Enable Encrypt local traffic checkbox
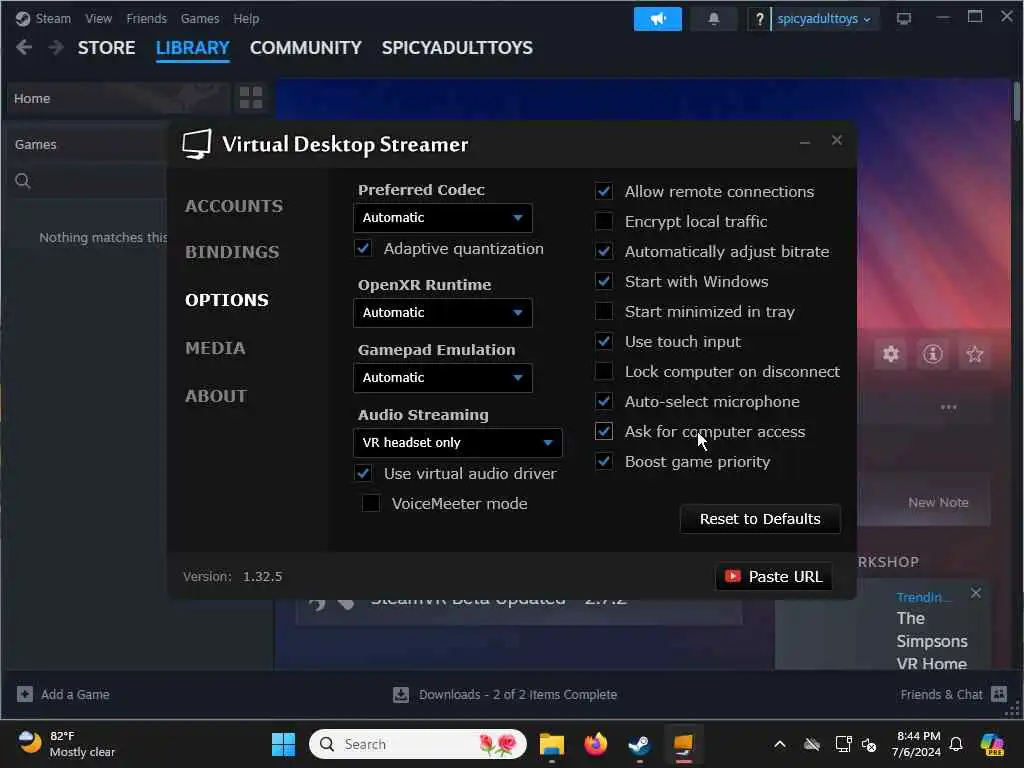The image size is (1024, 768). tap(604, 221)
